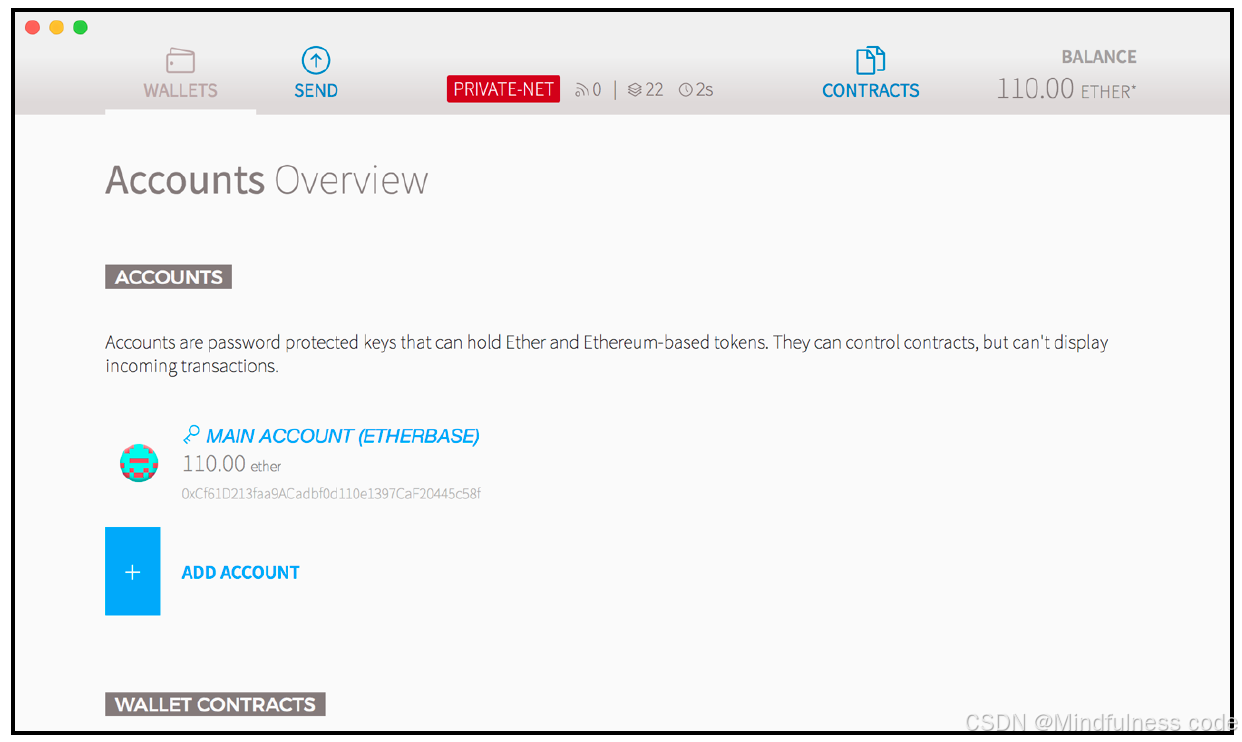Open Main Account (Etherbase) link
This screenshot has width=1242, height=742.
click(342, 436)
